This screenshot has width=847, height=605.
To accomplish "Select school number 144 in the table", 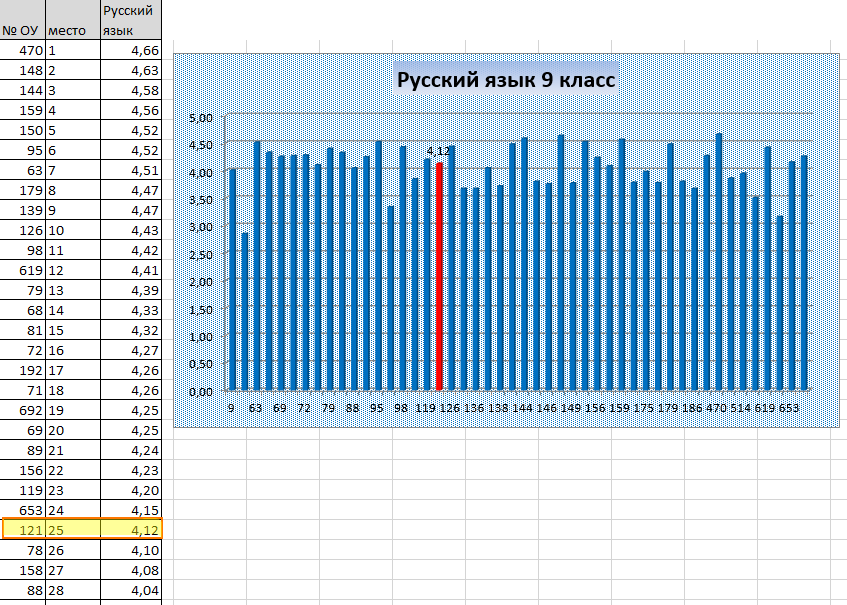I will 23,90.
